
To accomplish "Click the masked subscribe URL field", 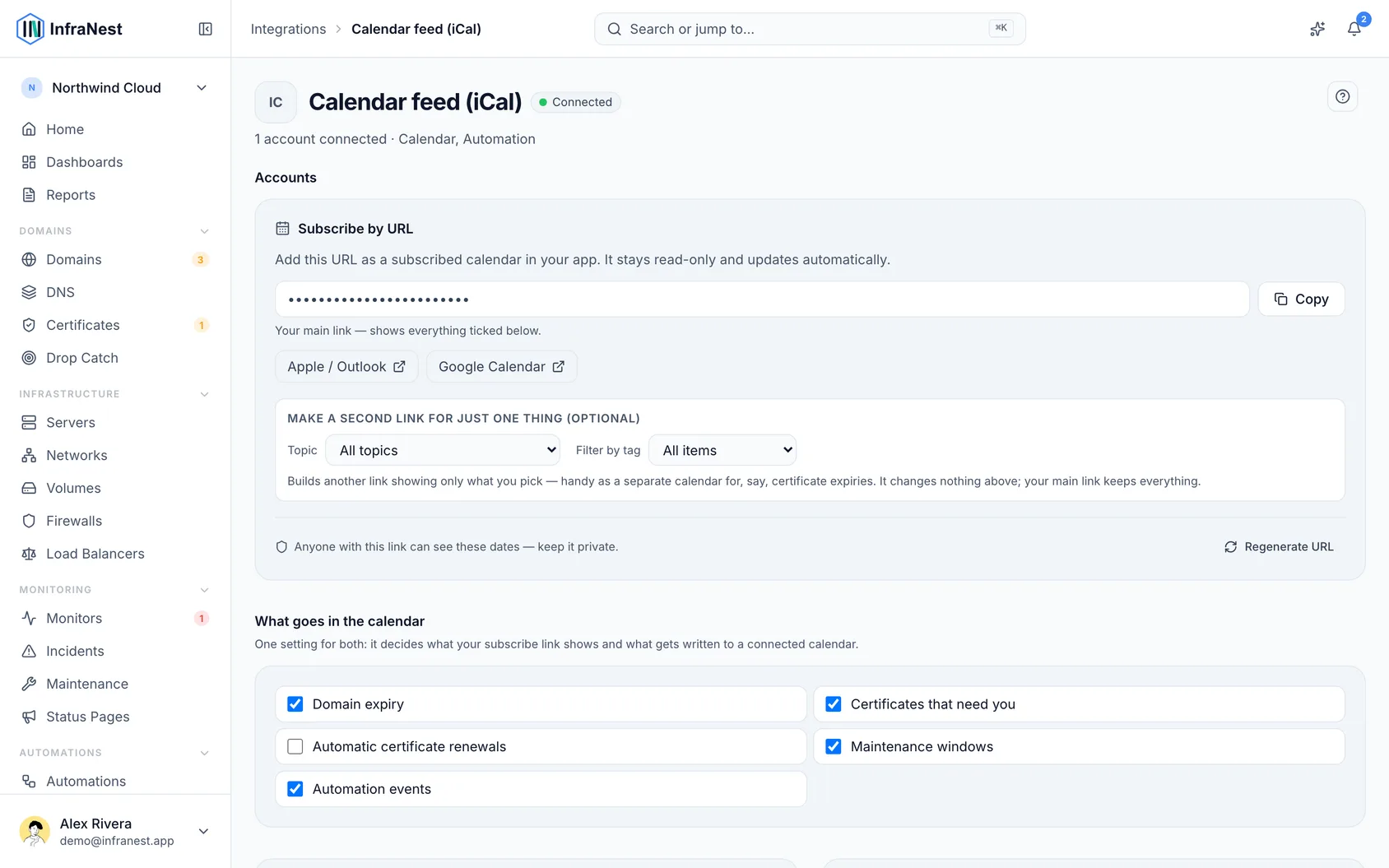I will pos(762,299).
